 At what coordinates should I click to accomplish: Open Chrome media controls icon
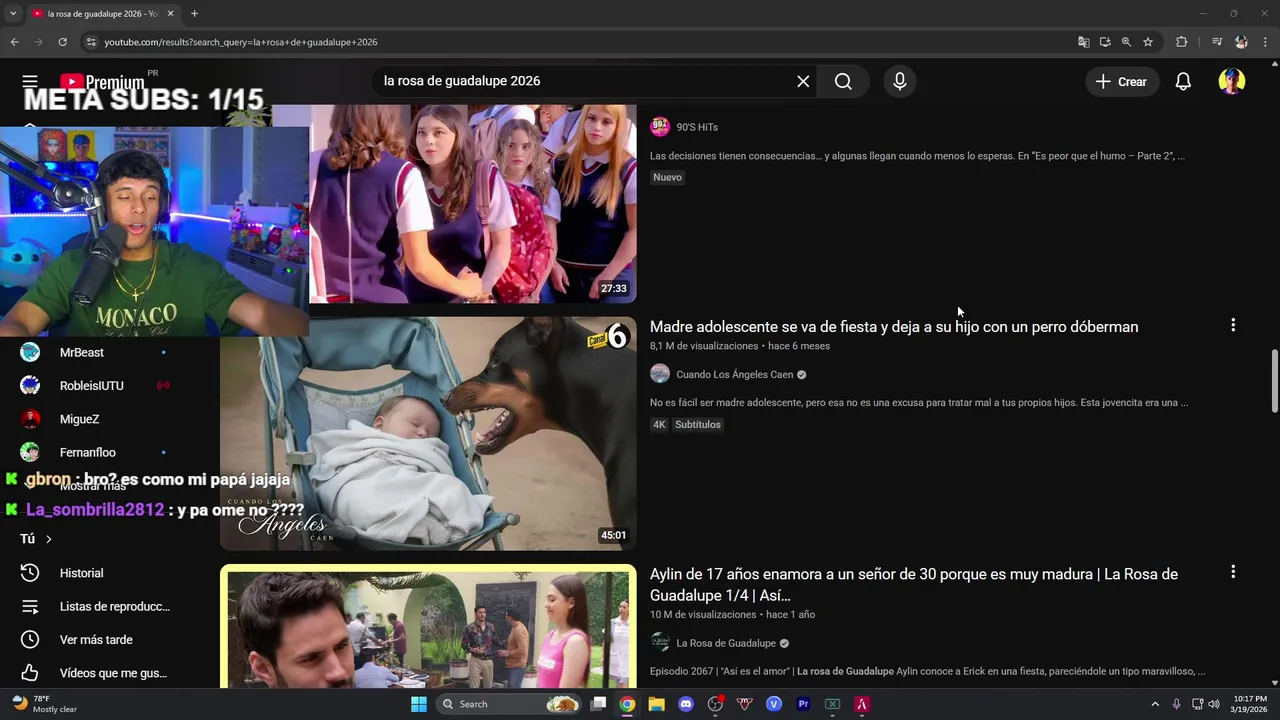click(1216, 42)
